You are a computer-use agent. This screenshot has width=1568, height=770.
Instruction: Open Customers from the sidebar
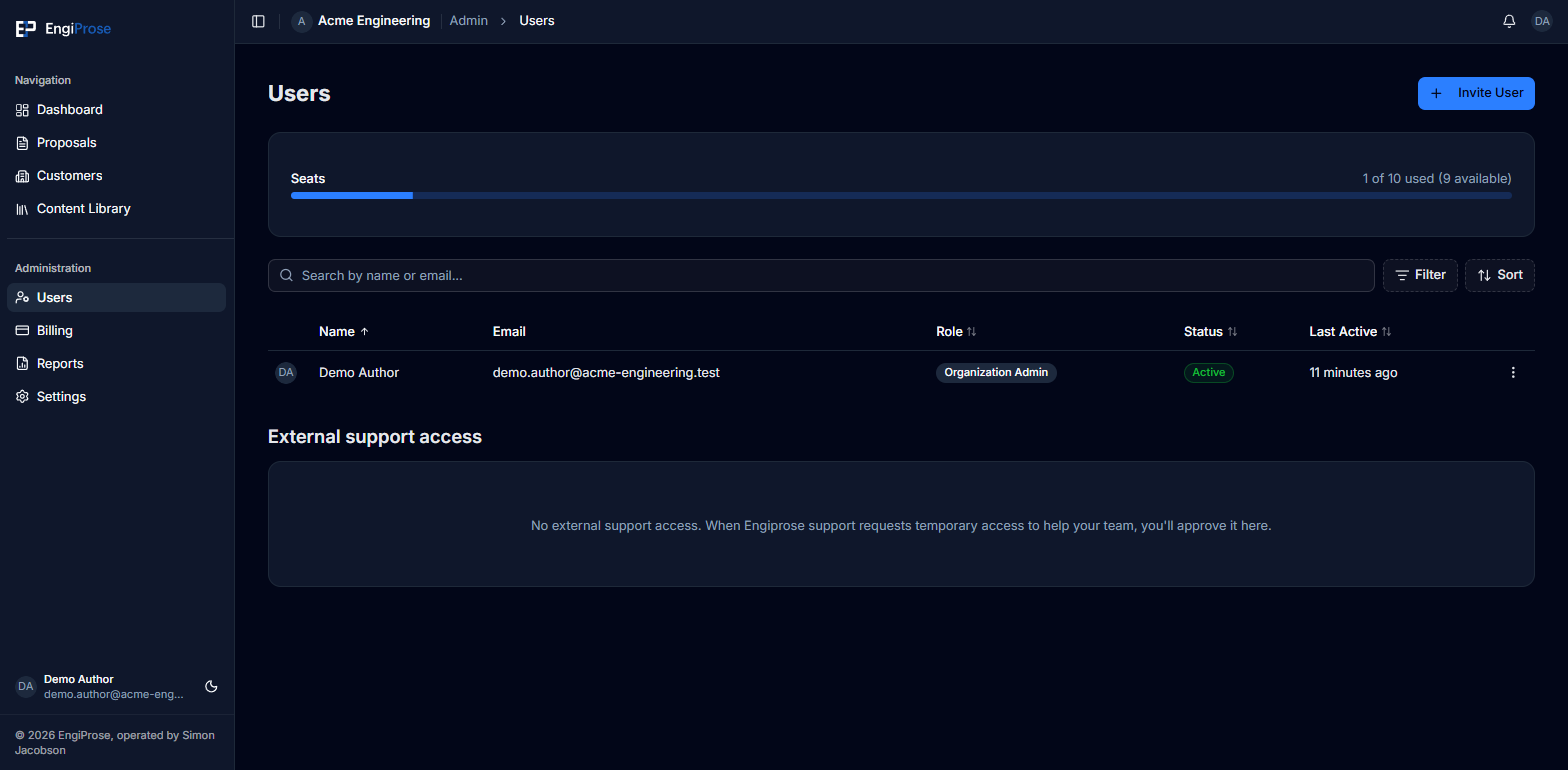[x=116, y=176]
